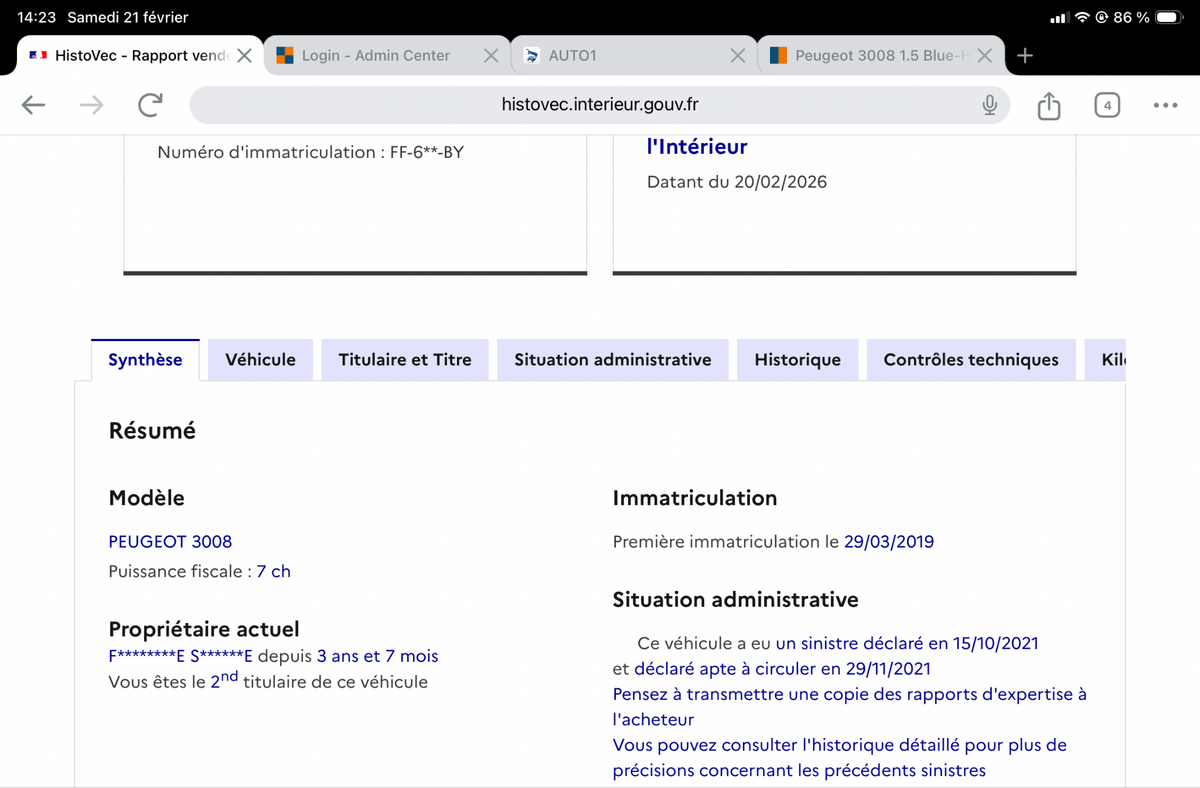Open the Historique tab
The width and height of the screenshot is (1200, 788).
click(x=797, y=360)
